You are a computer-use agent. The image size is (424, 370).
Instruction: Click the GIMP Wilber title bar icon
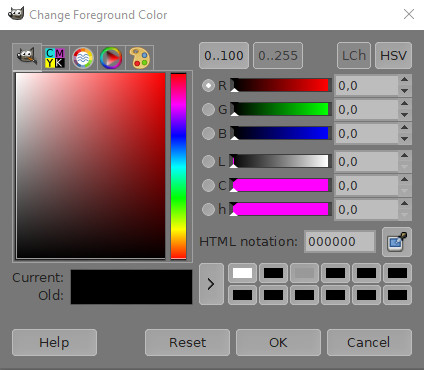(16, 14)
